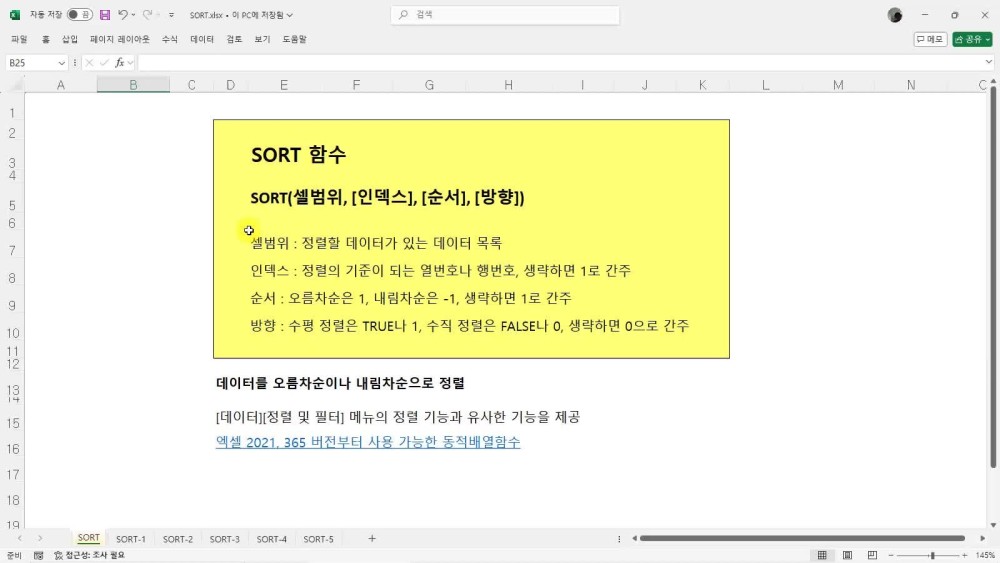Switch to Page Break Preview icon
The image size is (1000, 563).
click(870, 555)
